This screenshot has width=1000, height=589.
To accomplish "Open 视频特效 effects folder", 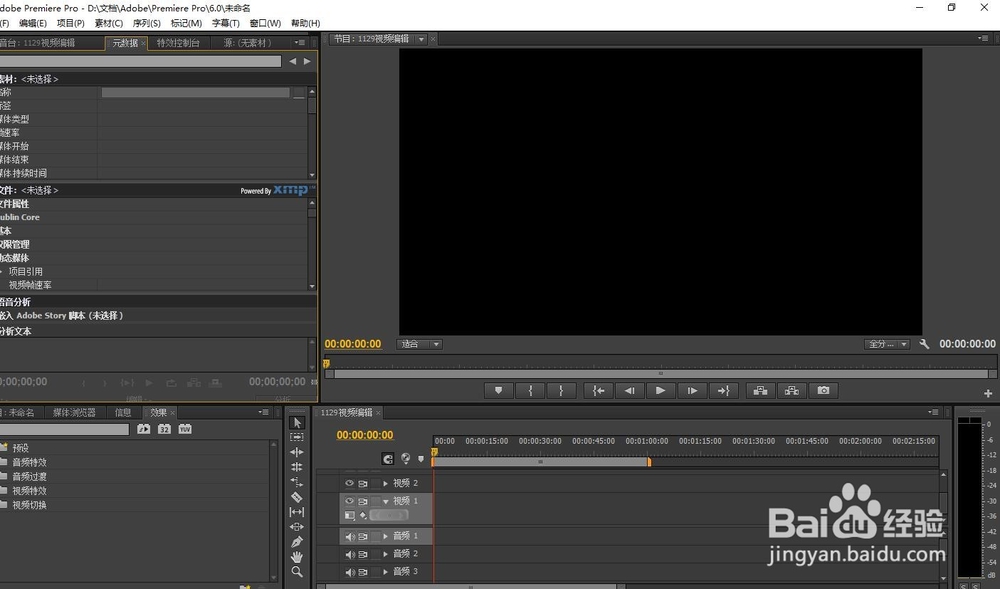I will pyautogui.click(x=29, y=491).
